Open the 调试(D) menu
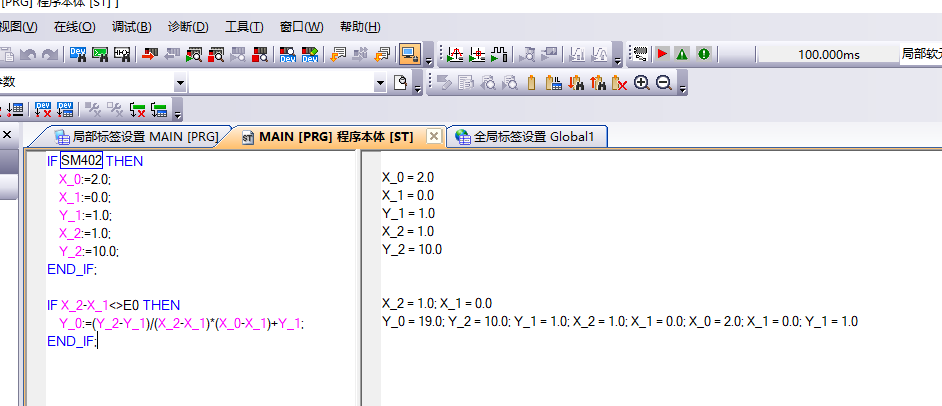 132,27
